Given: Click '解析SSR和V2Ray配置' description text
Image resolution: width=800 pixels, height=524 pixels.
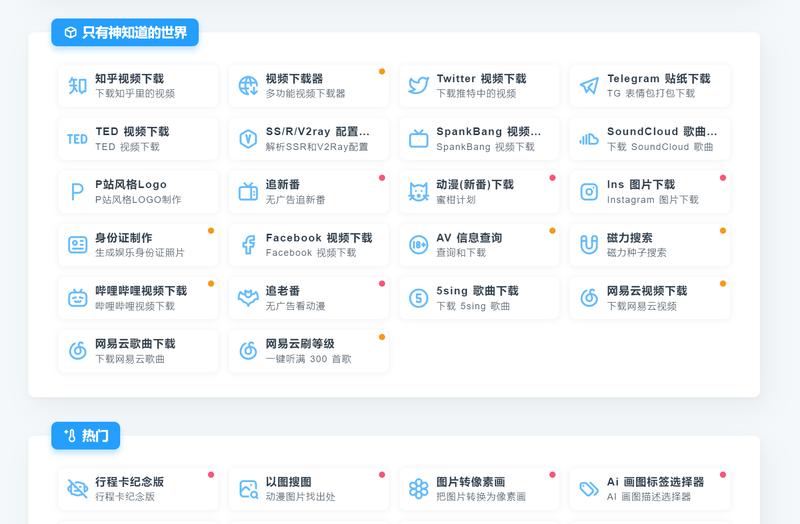Looking at the screenshot, I should (x=317, y=146).
